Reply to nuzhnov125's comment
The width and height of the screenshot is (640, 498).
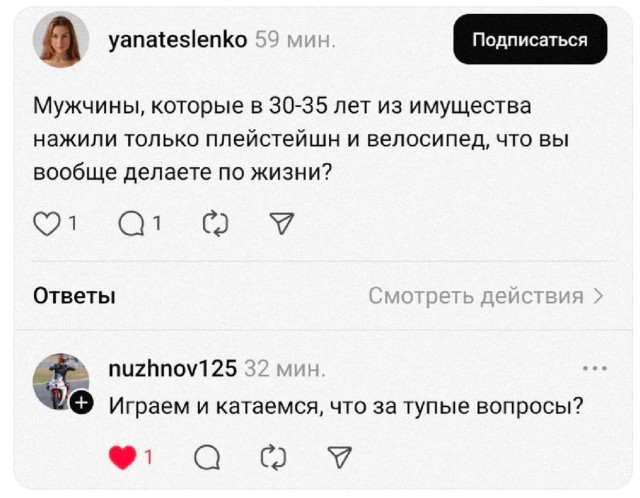click(206, 458)
